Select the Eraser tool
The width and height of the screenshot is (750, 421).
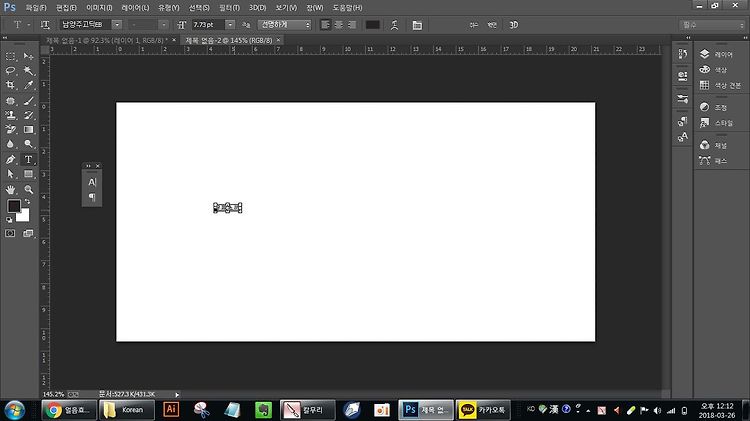tap(11, 130)
